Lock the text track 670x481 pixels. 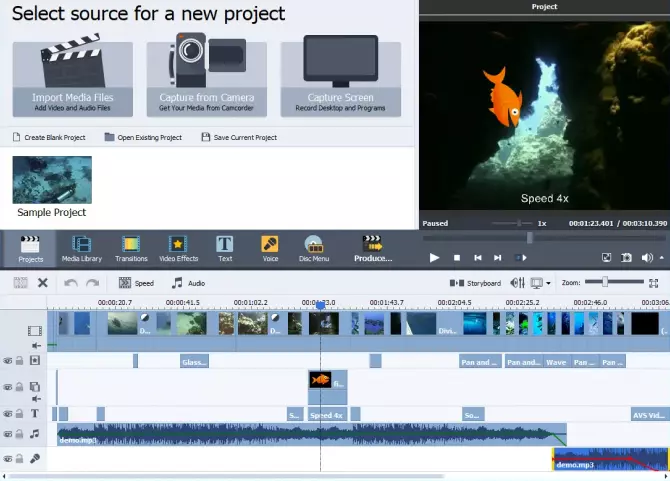pyautogui.click(x=19, y=414)
